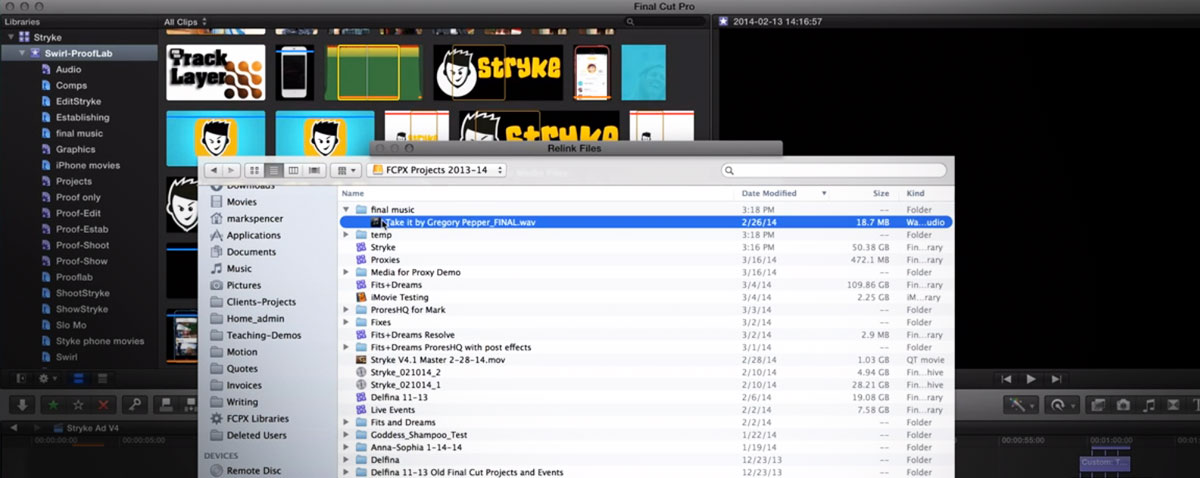This screenshot has width=1200, height=478.
Task: Click the file dialog search field
Action: tap(833, 171)
